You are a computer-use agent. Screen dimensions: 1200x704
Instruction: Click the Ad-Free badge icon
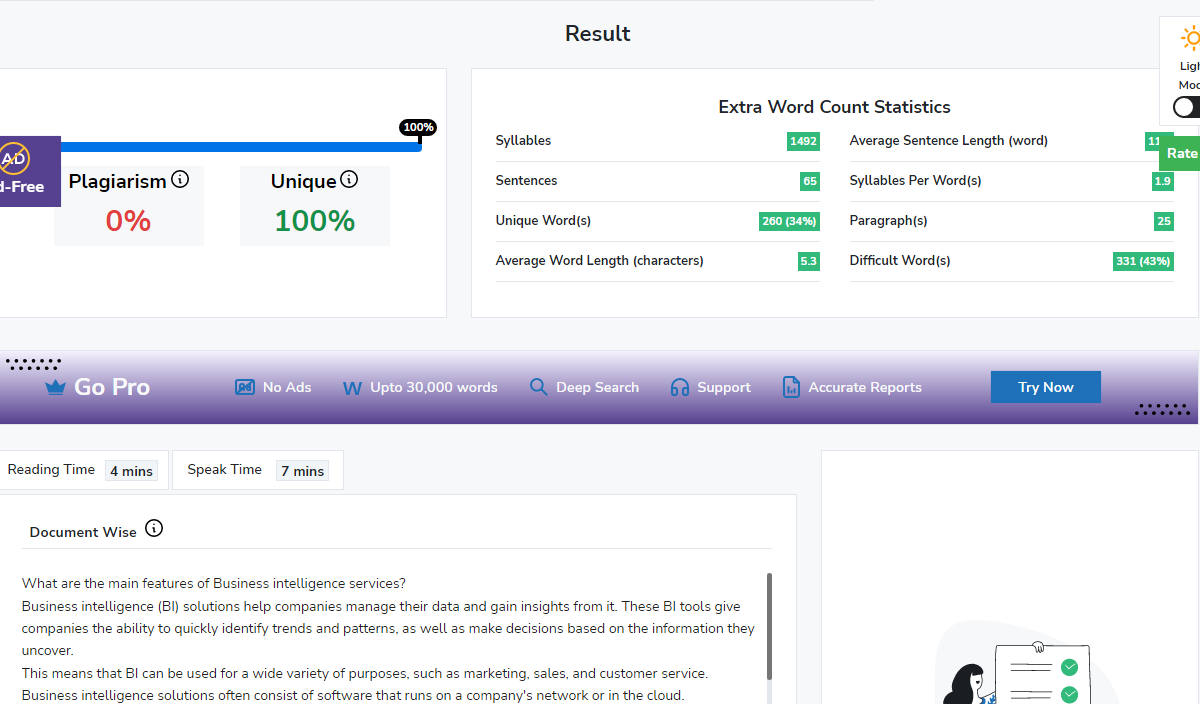pyautogui.click(x=14, y=158)
